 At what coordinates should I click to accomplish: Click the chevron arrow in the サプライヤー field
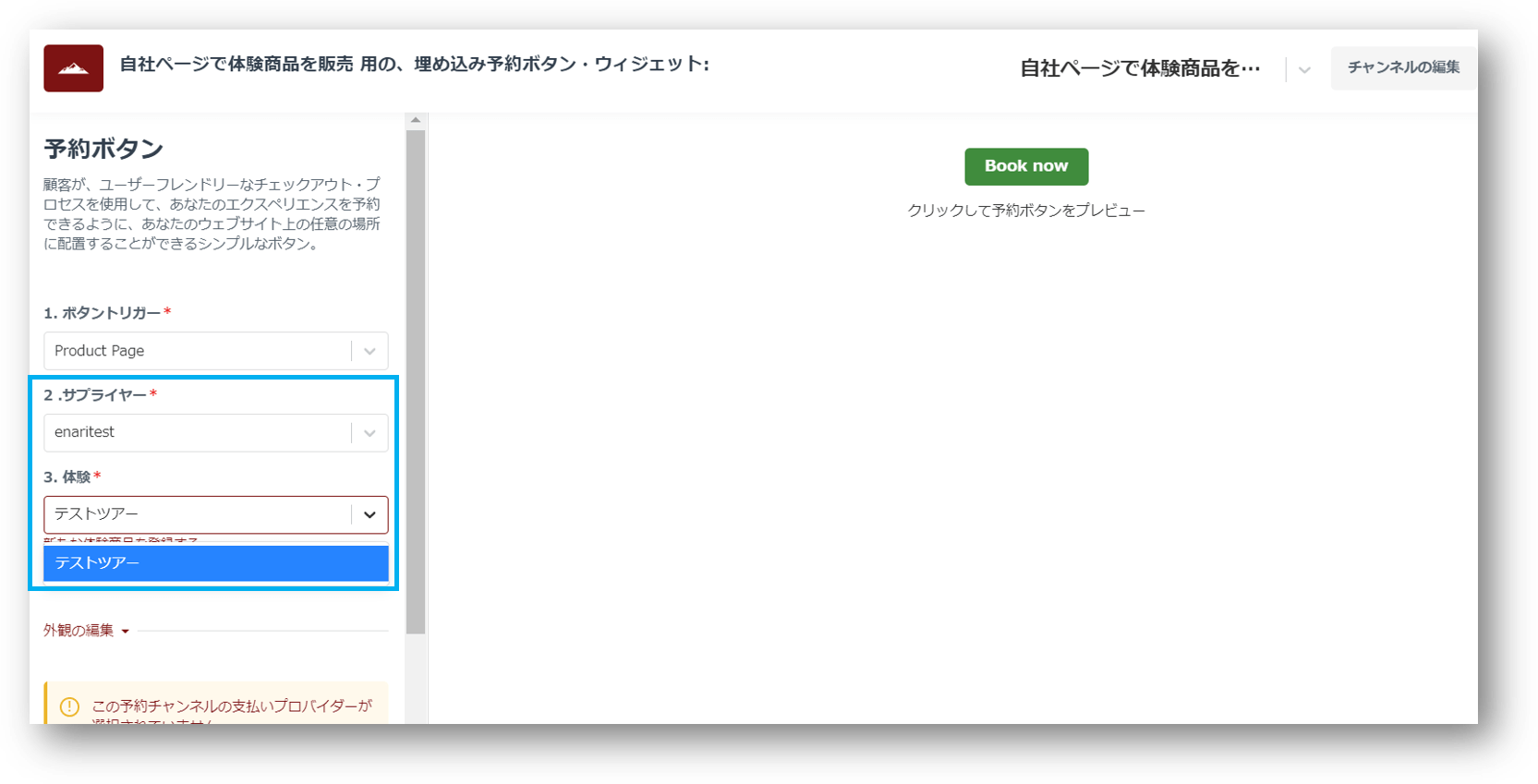pos(369,433)
